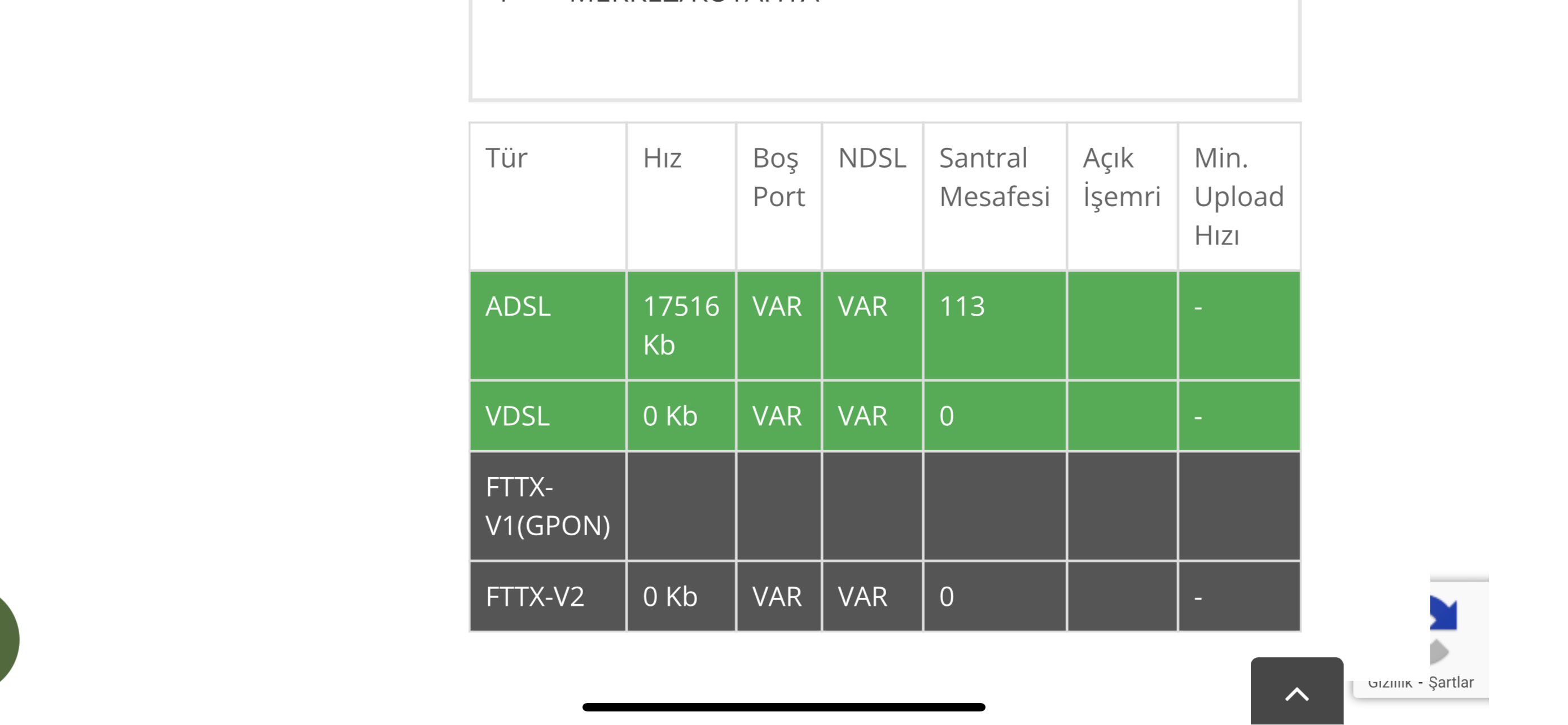Open the Gizlilik privacy link
Screen dimensions: 1568x725
click(x=1390, y=683)
